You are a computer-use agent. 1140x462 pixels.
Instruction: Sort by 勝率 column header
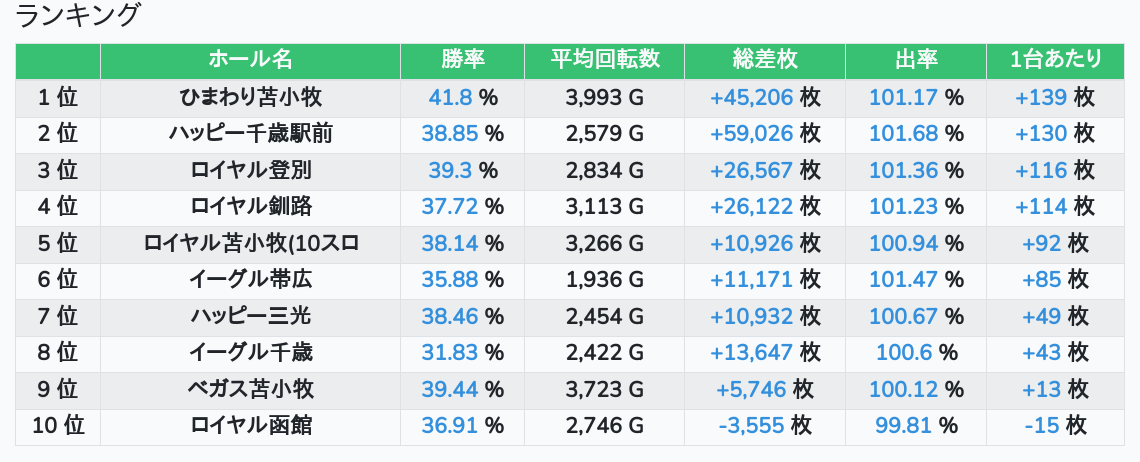(x=462, y=60)
